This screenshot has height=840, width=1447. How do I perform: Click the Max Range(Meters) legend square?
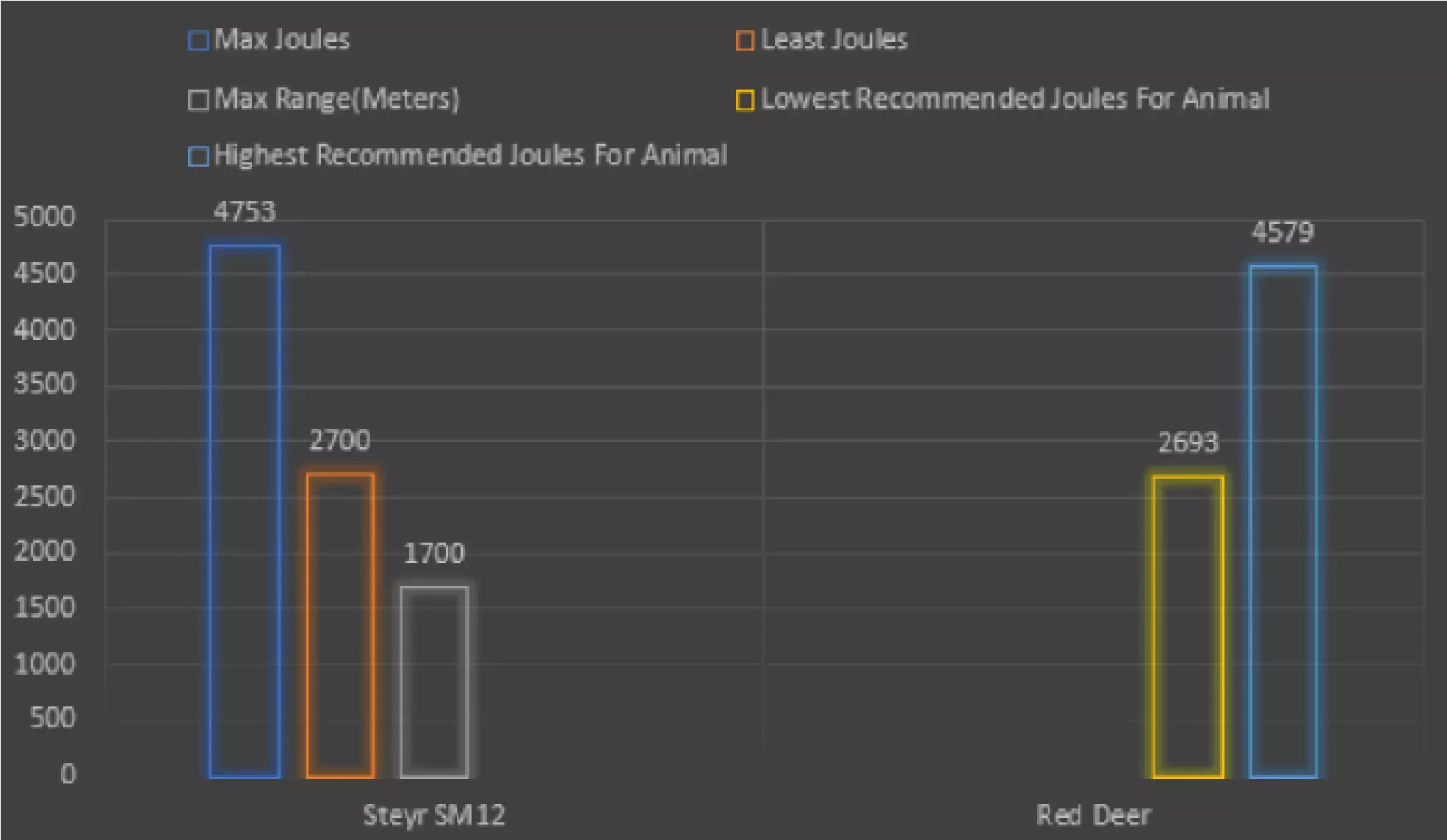(x=198, y=100)
